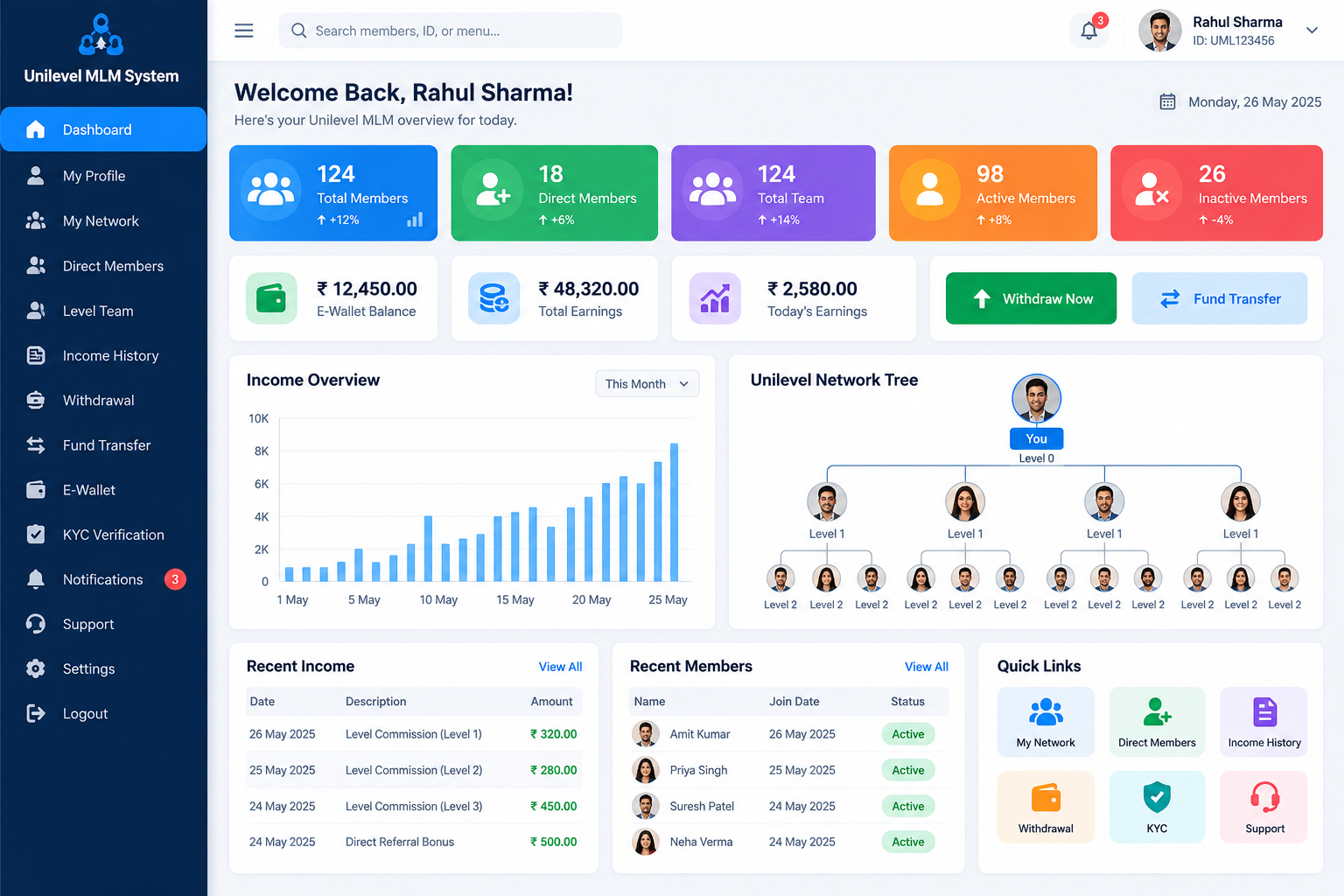This screenshot has height=896, width=1344.
Task: Select Dashboard in the sidebar
Action: pyautogui.click(x=103, y=129)
